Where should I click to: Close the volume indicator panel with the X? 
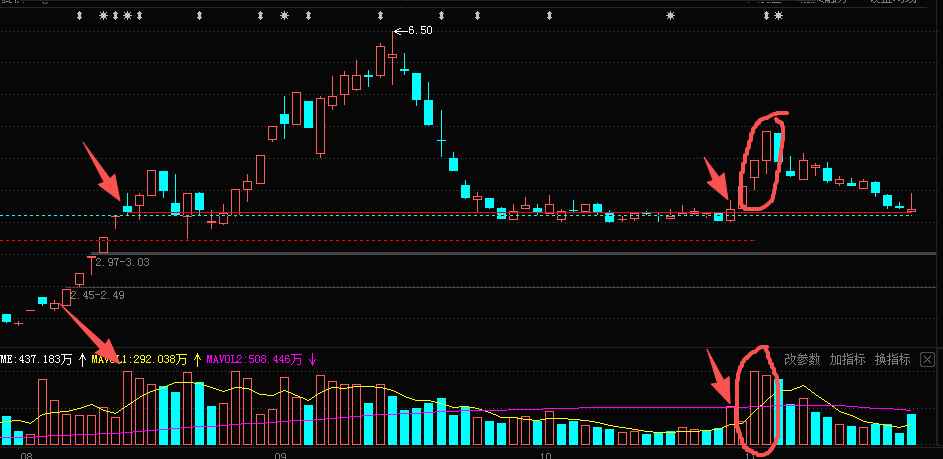point(928,360)
